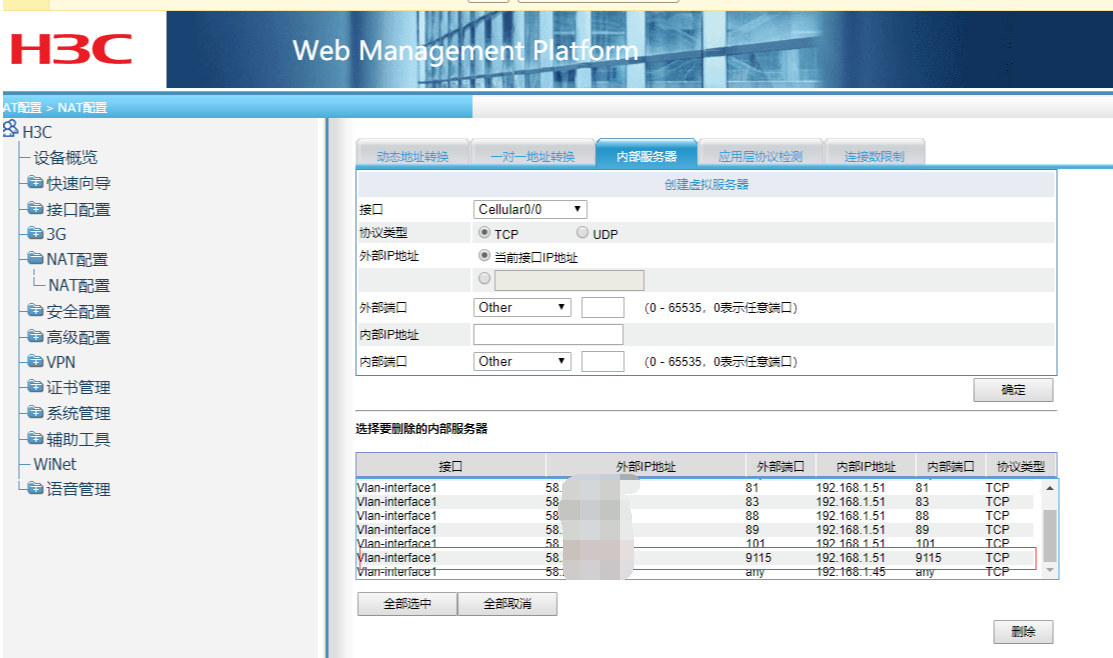
Task: Click the H3C root node icon
Action: coord(11,128)
